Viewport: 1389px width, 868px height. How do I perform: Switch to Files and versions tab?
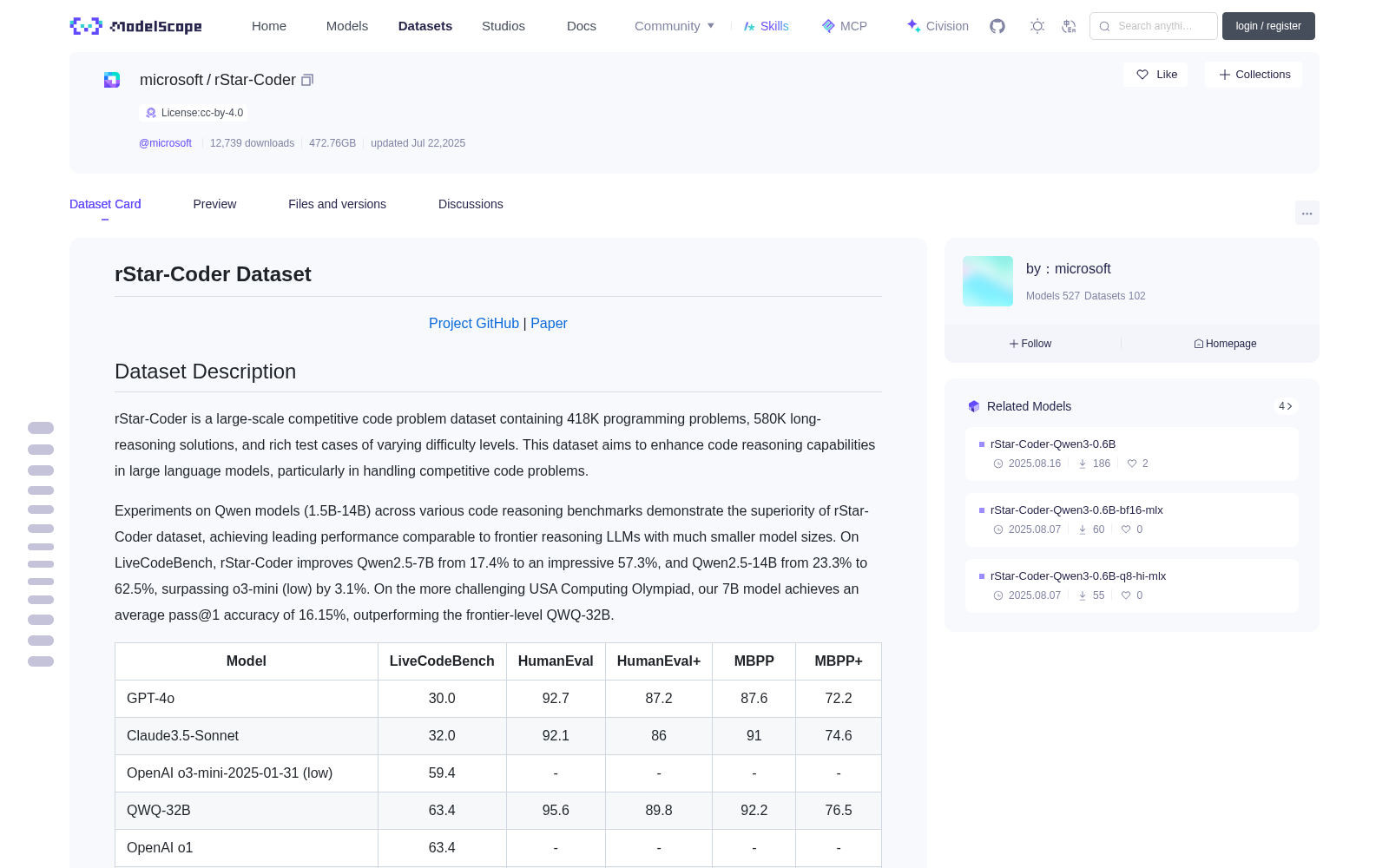click(337, 204)
